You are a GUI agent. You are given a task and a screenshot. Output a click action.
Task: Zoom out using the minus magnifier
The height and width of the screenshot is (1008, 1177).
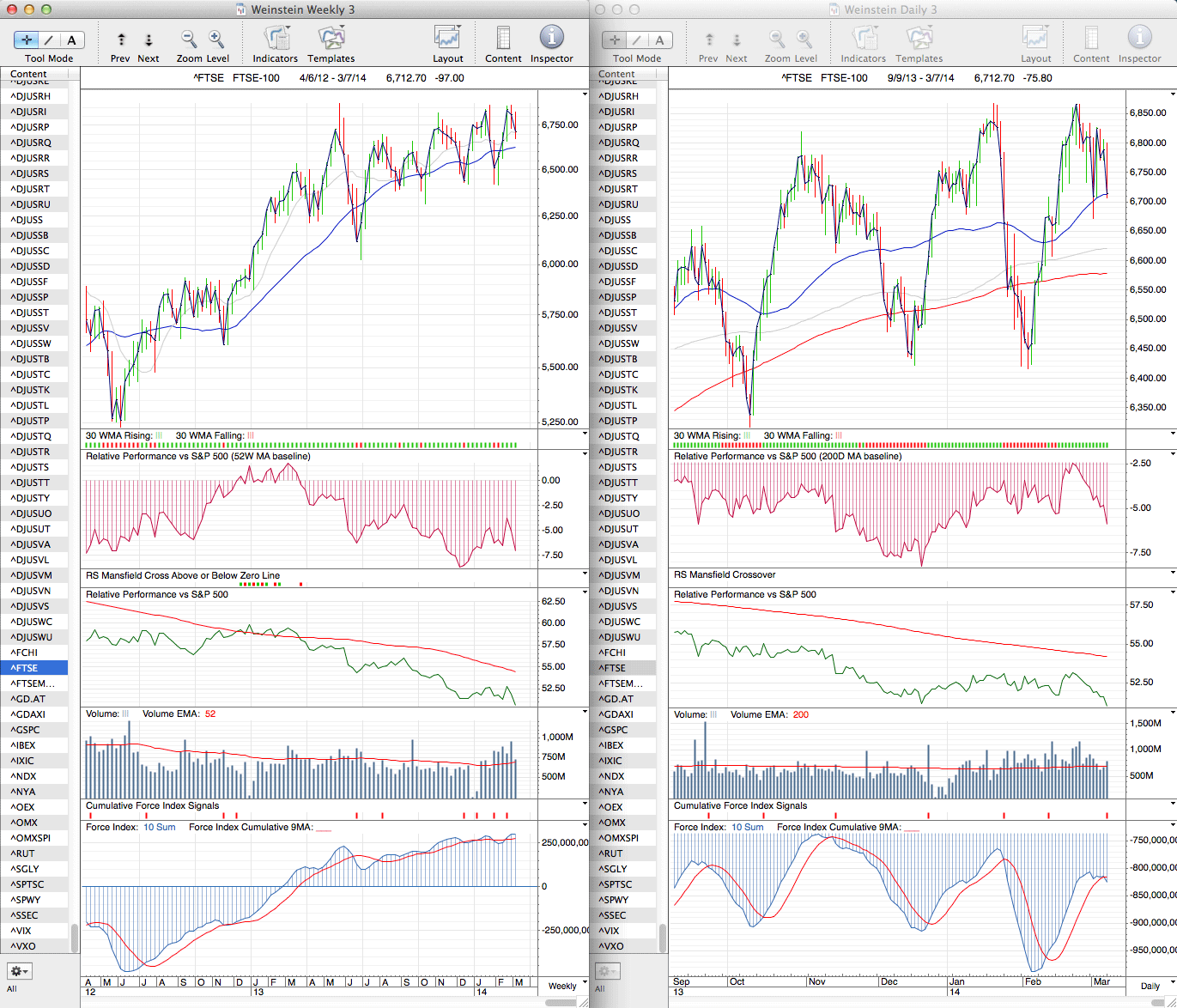pos(188,39)
